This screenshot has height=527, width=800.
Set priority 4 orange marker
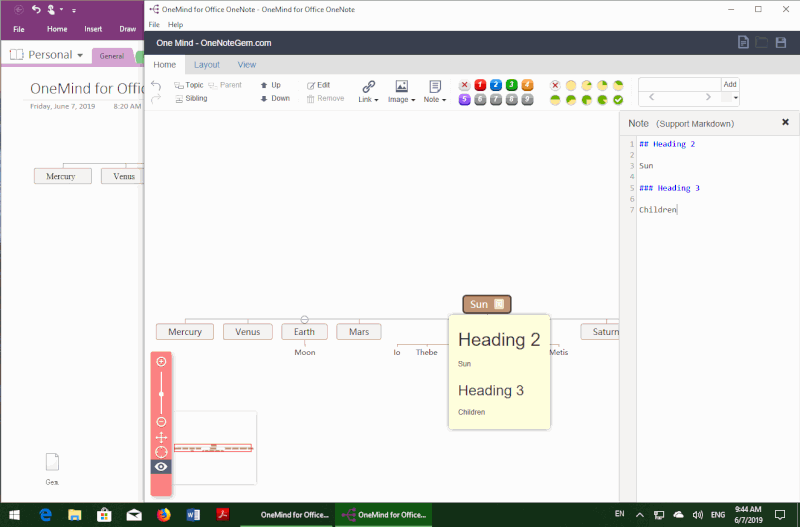click(x=528, y=85)
